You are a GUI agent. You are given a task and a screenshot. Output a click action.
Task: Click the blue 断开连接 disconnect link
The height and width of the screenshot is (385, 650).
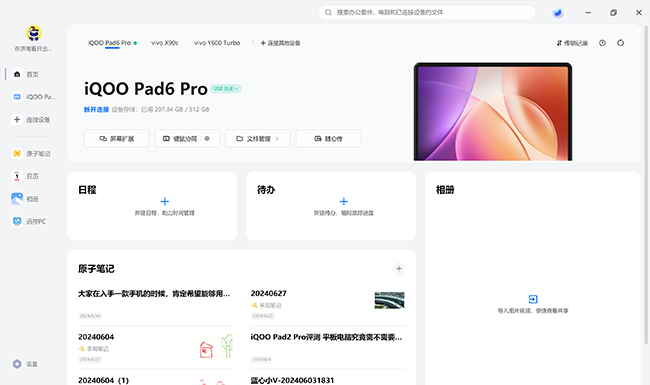[x=96, y=109]
